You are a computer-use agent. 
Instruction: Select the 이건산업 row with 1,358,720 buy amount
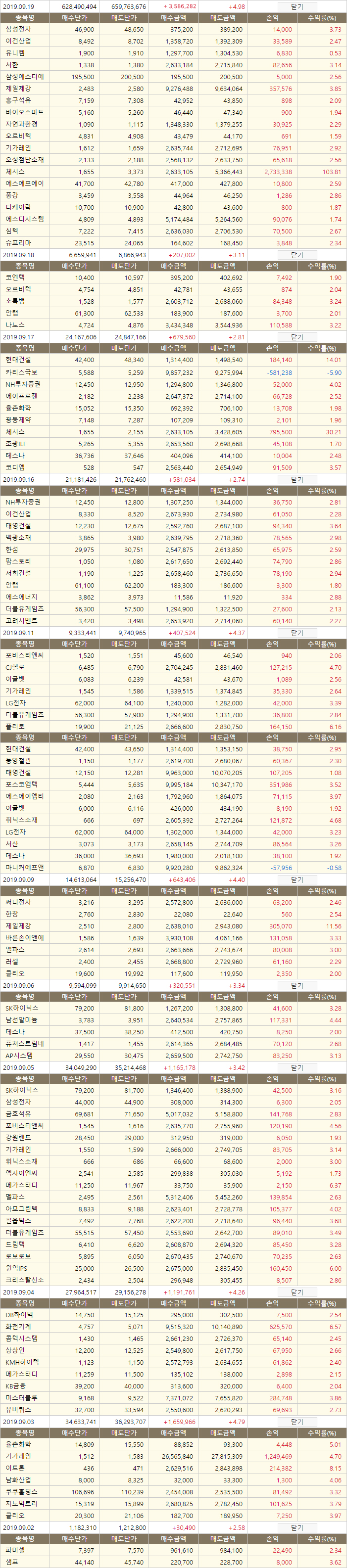(173, 42)
